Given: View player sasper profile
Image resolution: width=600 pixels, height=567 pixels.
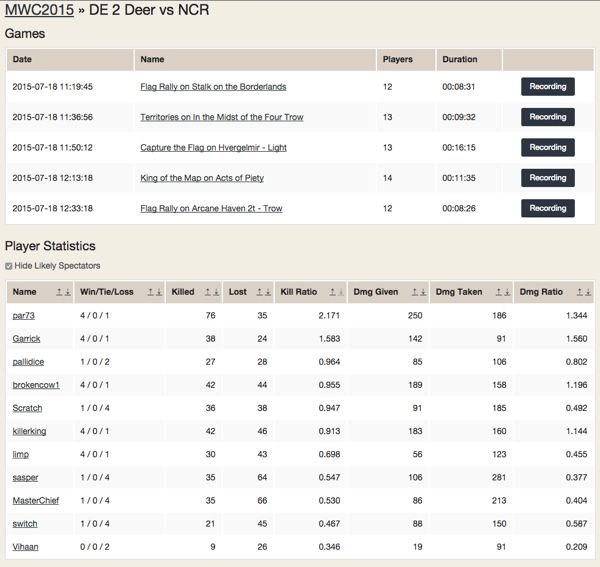Looking at the screenshot, I should 25,477.
